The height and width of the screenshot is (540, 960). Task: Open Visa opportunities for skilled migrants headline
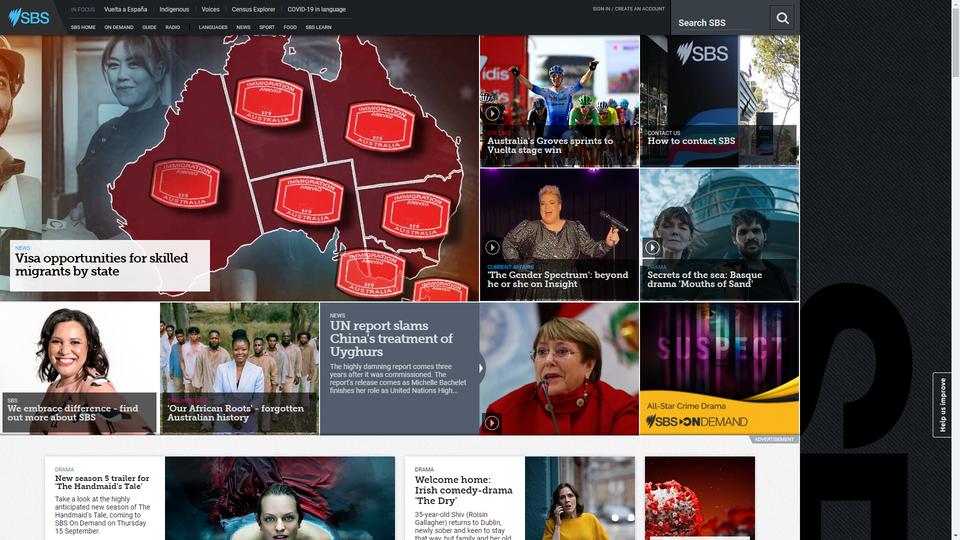[102, 264]
